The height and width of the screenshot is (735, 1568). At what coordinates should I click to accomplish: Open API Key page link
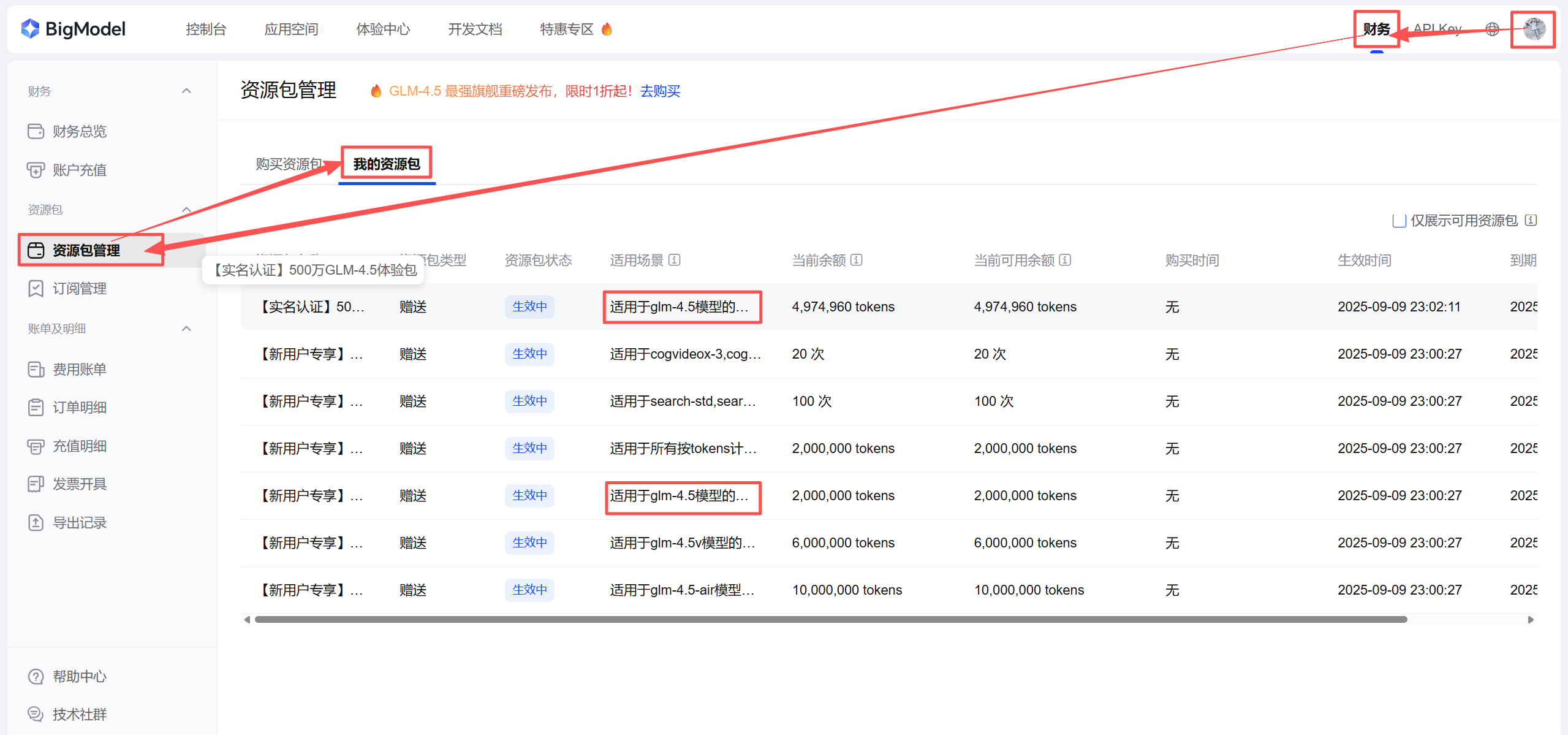click(x=1437, y=29)
